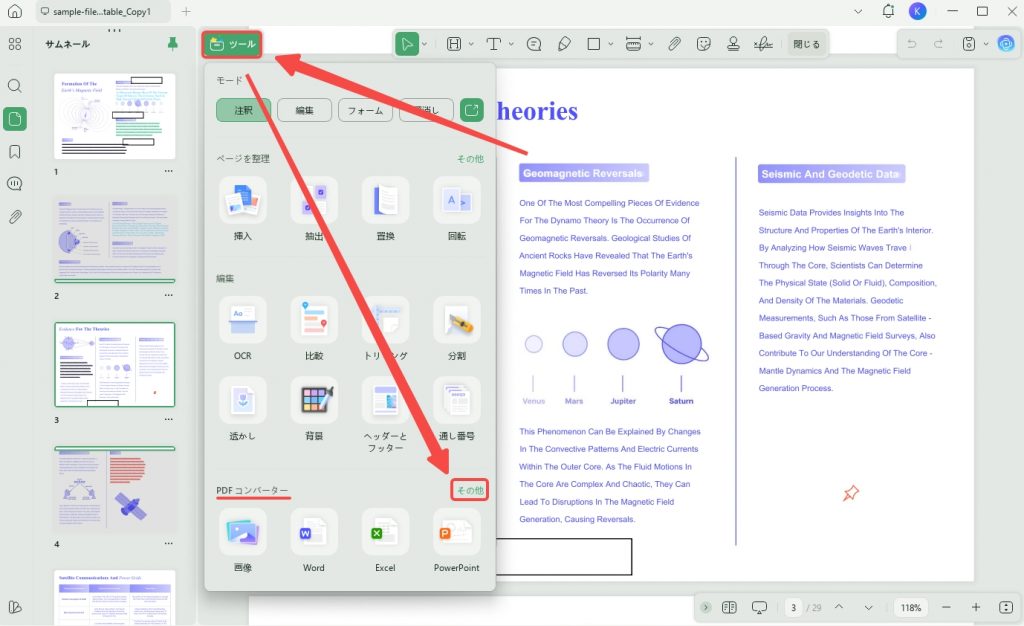Open the comments panel in sidebar
Viewport: 1024px width, 626px height.
14,183
